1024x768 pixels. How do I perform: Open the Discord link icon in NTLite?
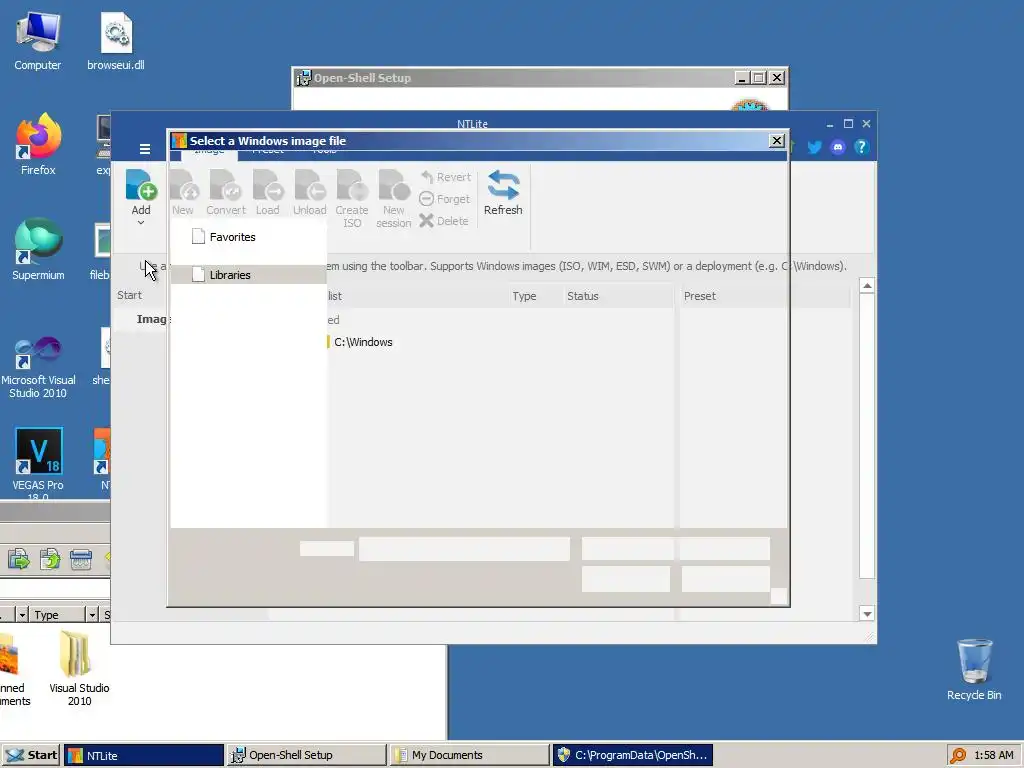tap(838, 148)
